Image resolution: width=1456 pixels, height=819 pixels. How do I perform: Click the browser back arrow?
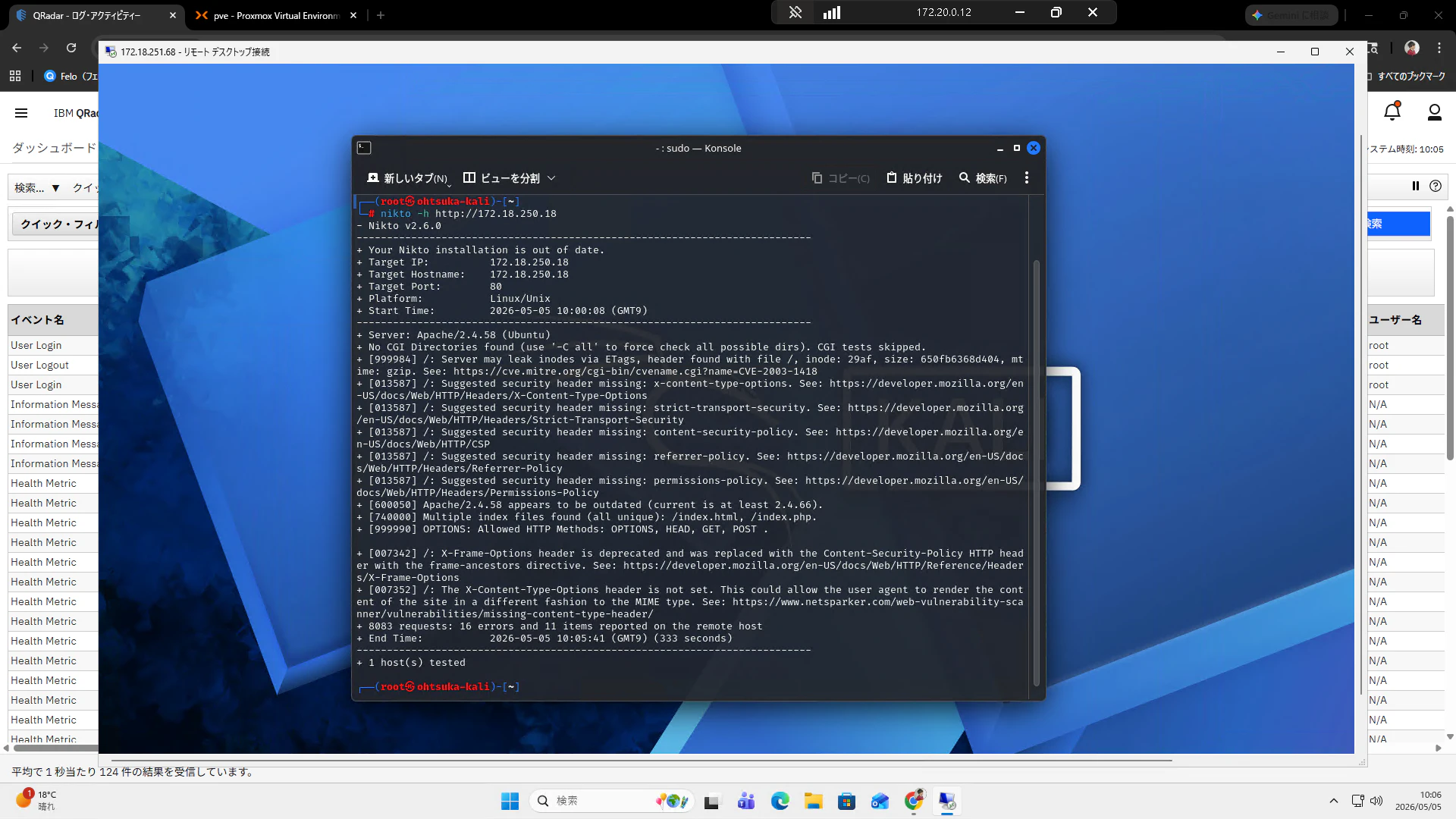[x=17, y=48]
